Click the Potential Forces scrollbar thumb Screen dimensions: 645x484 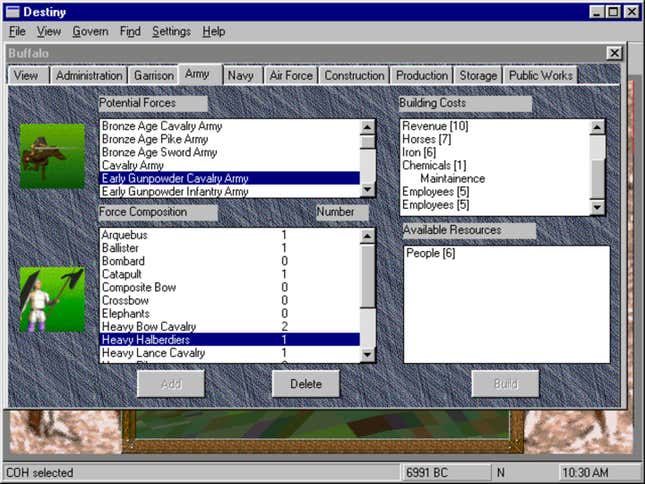[x=367, y=141]
